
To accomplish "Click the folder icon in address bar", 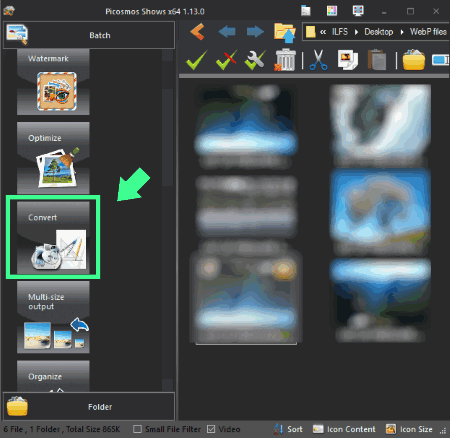I will click(310, 32).
